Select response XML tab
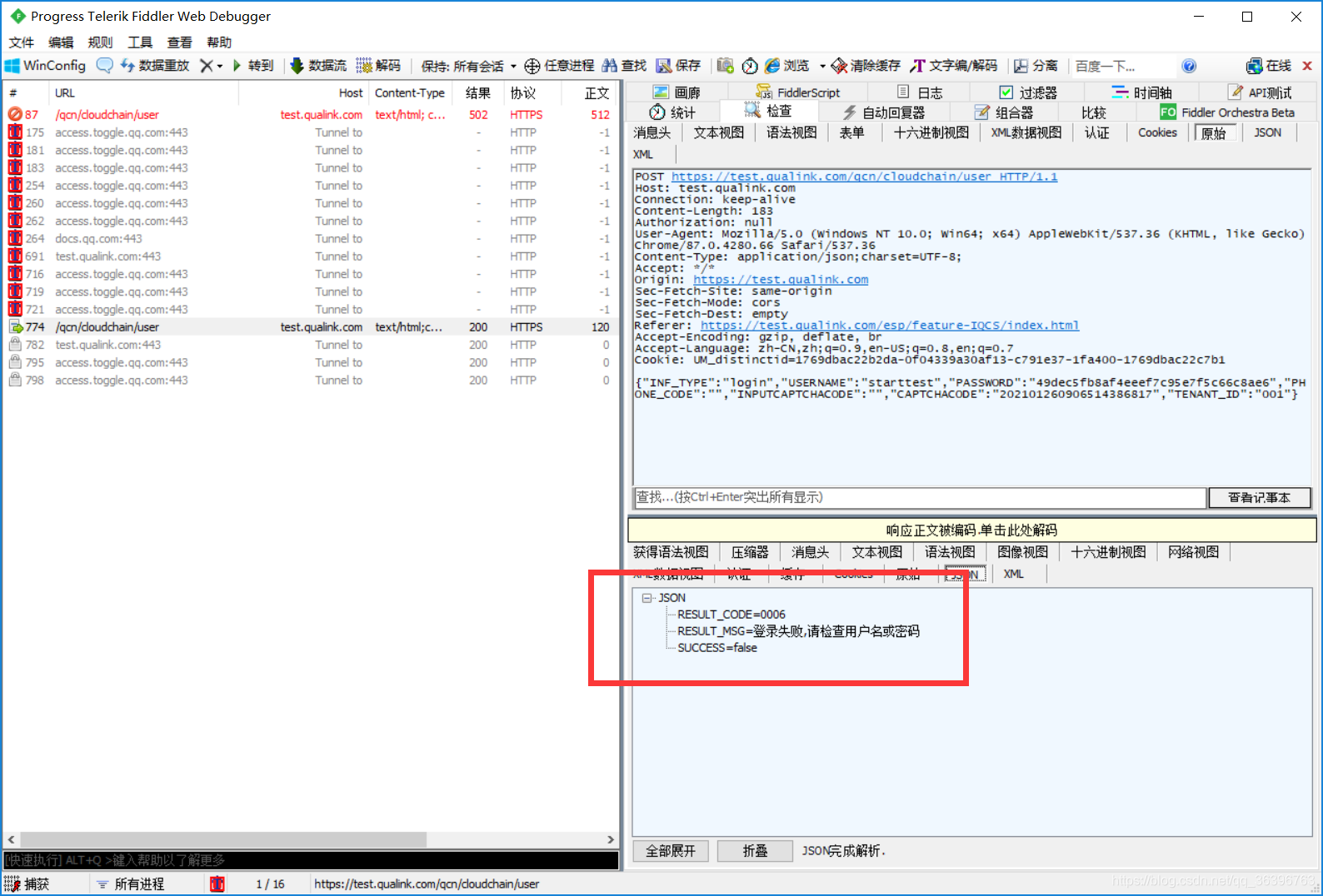 1013,575
